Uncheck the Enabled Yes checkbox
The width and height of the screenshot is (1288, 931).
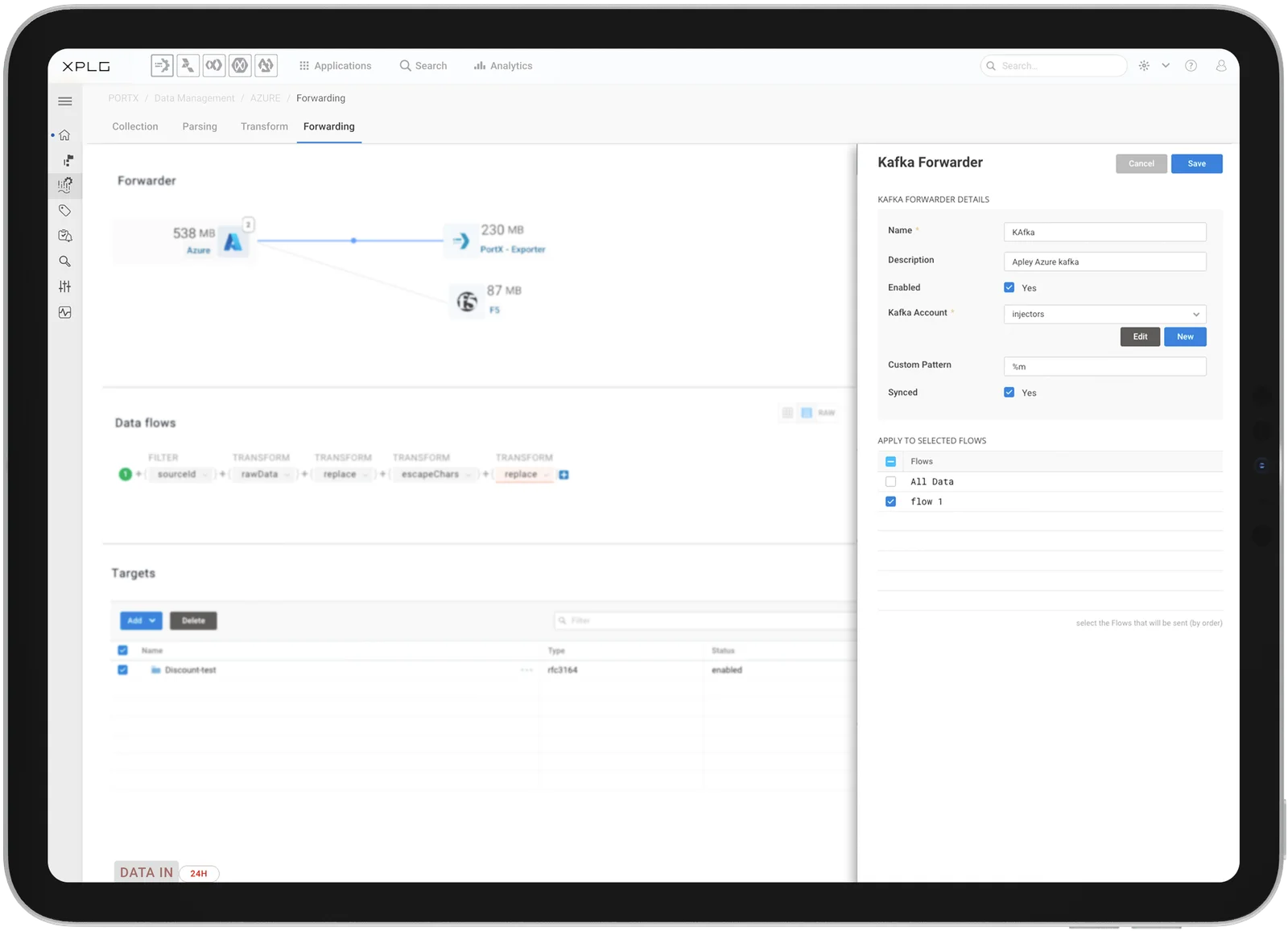pos(1009,287)
